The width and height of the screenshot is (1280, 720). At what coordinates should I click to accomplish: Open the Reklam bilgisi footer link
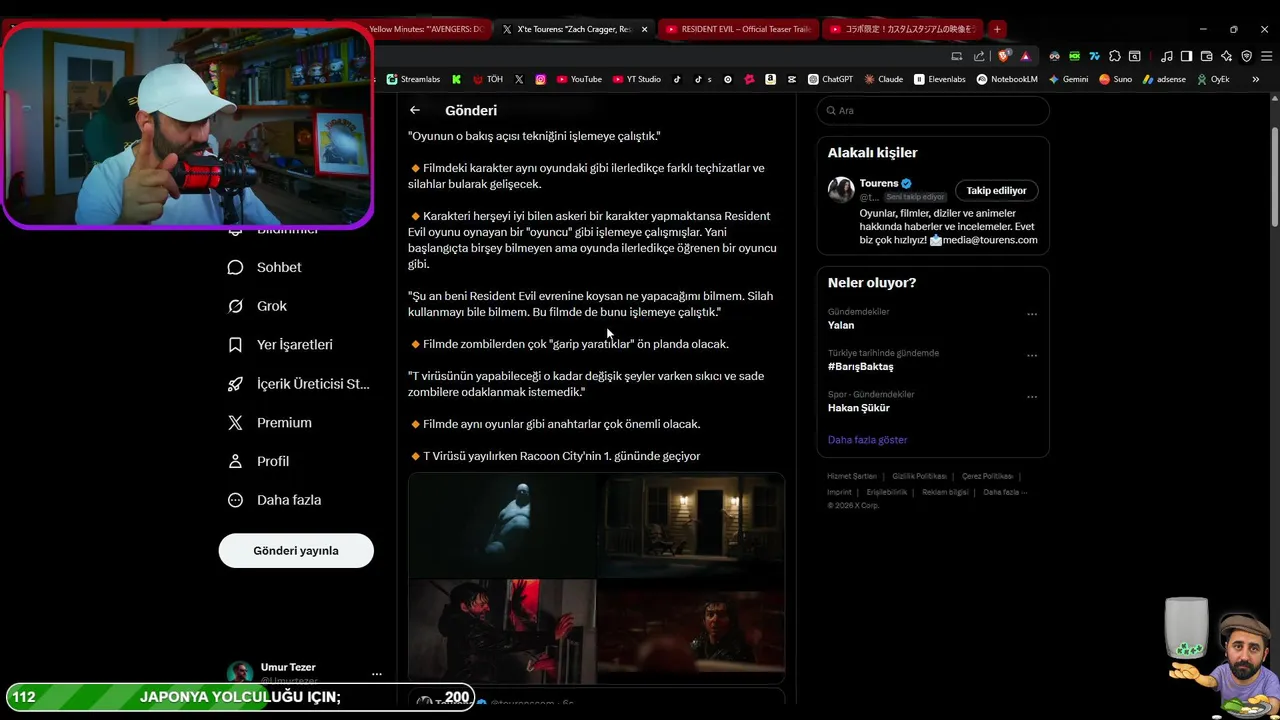[x=945, y=492]
